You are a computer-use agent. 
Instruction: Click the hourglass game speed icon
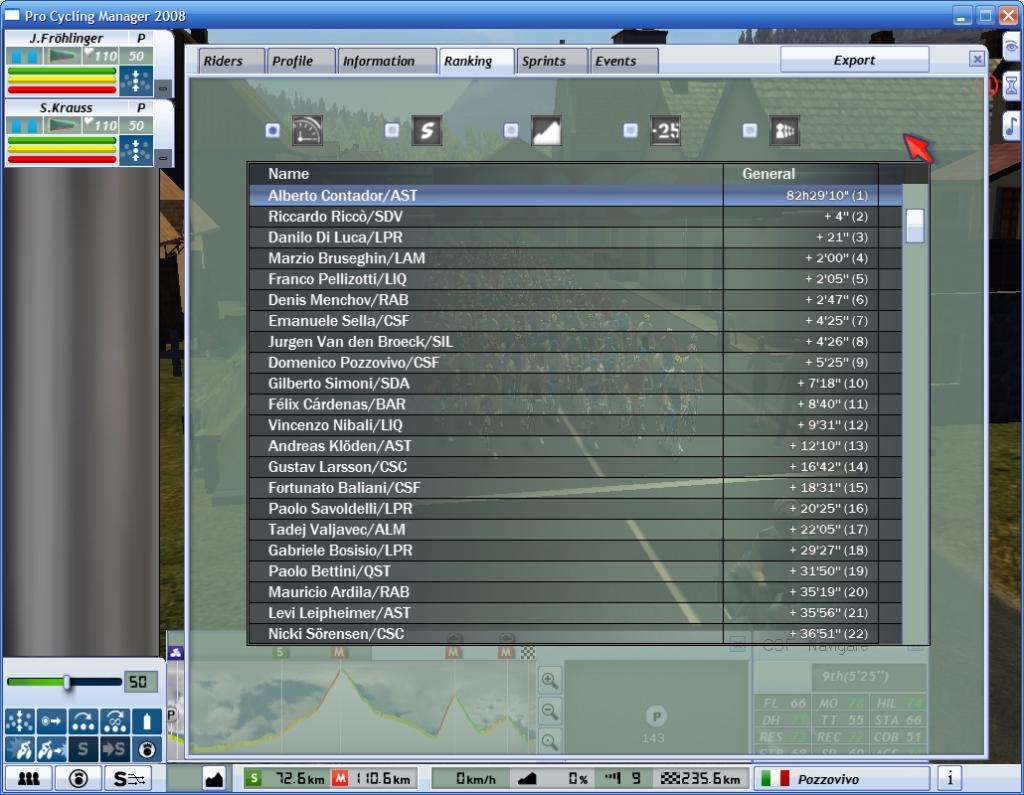(x=1011, y=85)
